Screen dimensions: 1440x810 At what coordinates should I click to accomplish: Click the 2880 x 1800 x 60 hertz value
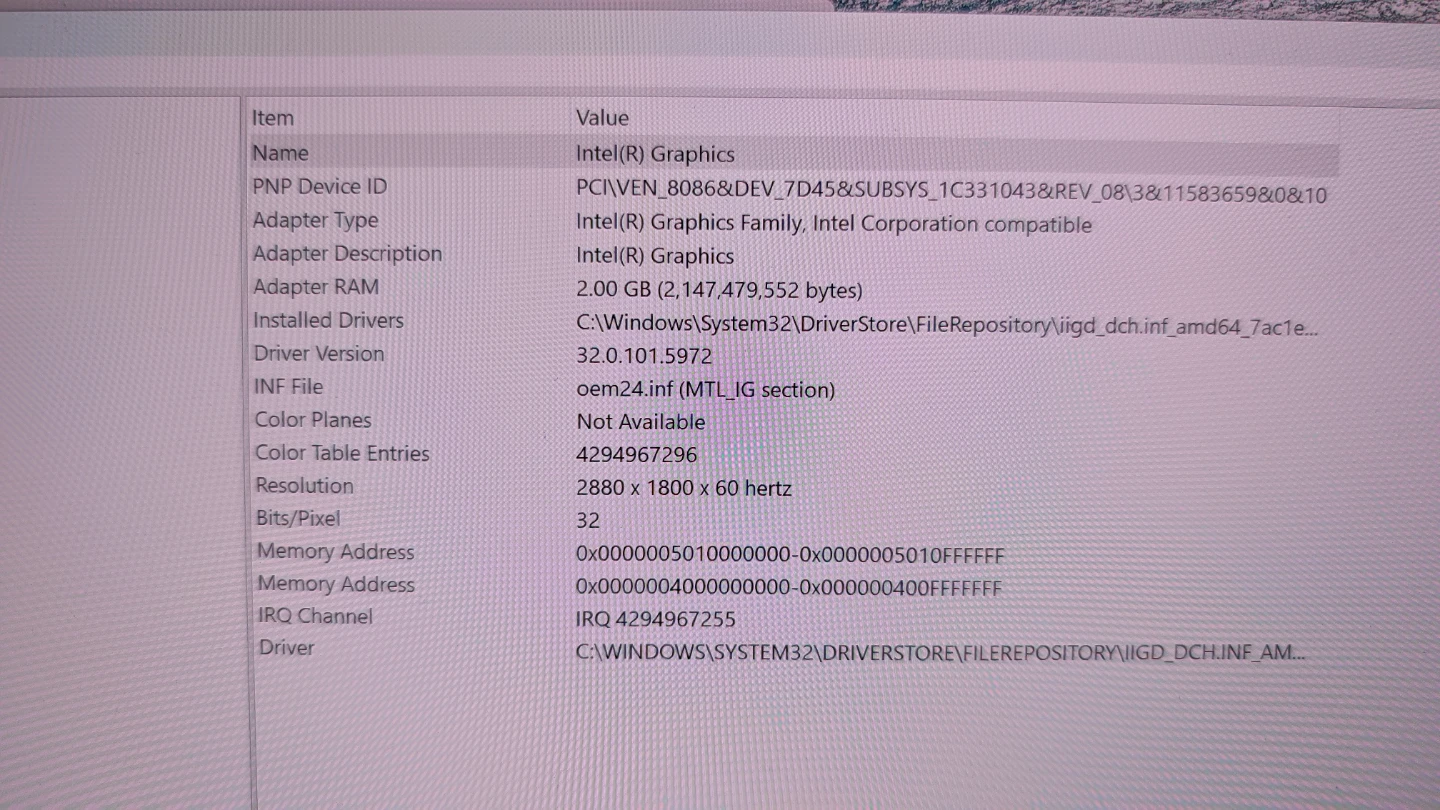point(684,488)
